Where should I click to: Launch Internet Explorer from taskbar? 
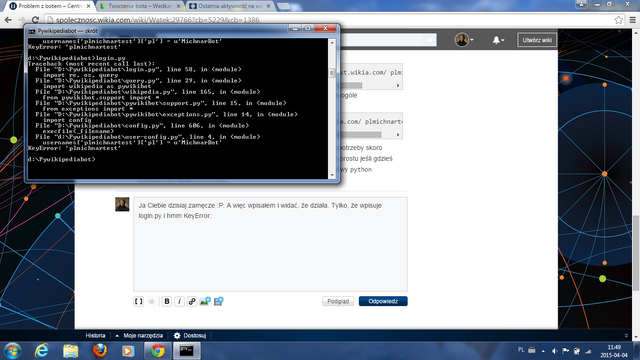click(42, 351)
